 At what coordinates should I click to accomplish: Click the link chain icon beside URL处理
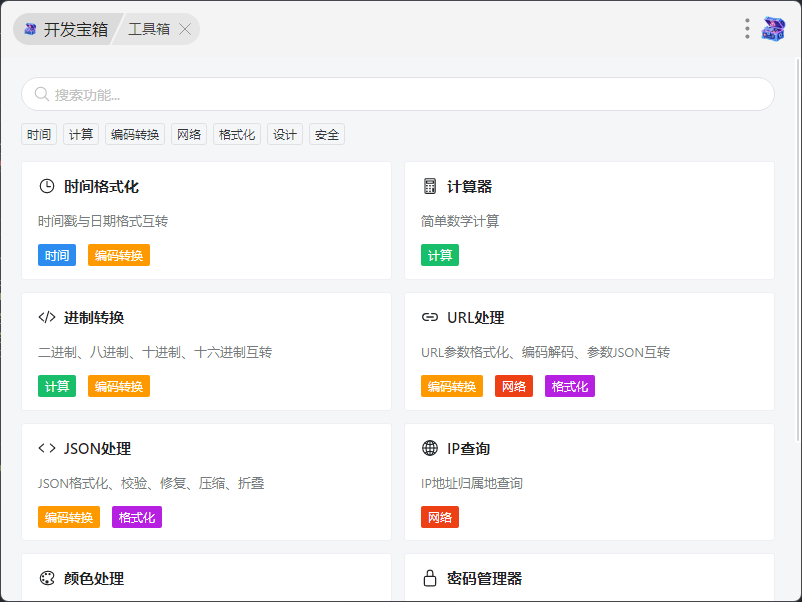430,317
